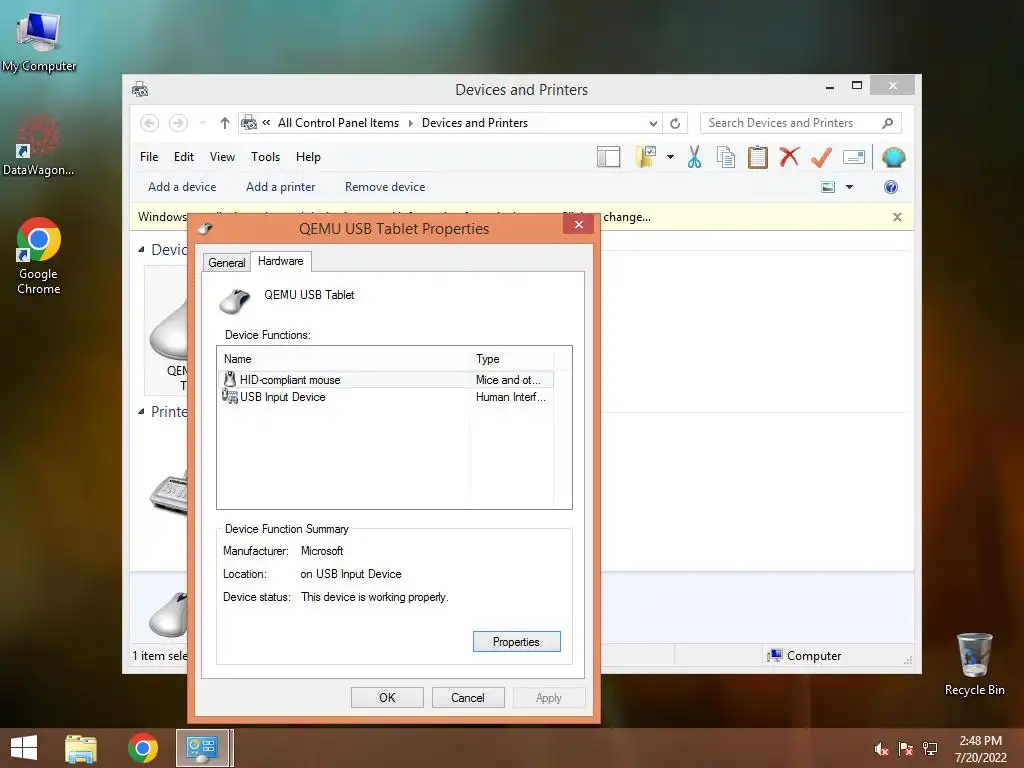The height and width of the screenshot is (768, 1024).
Task: Open the Help menu
Action: (x=308, y=157)
